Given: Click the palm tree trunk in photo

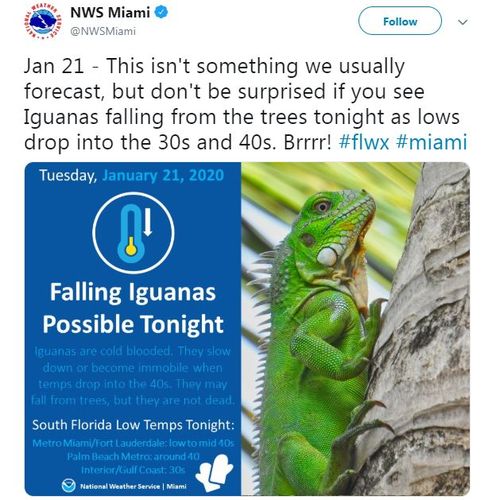Looking at the screenshot, I should pos(423,330).
